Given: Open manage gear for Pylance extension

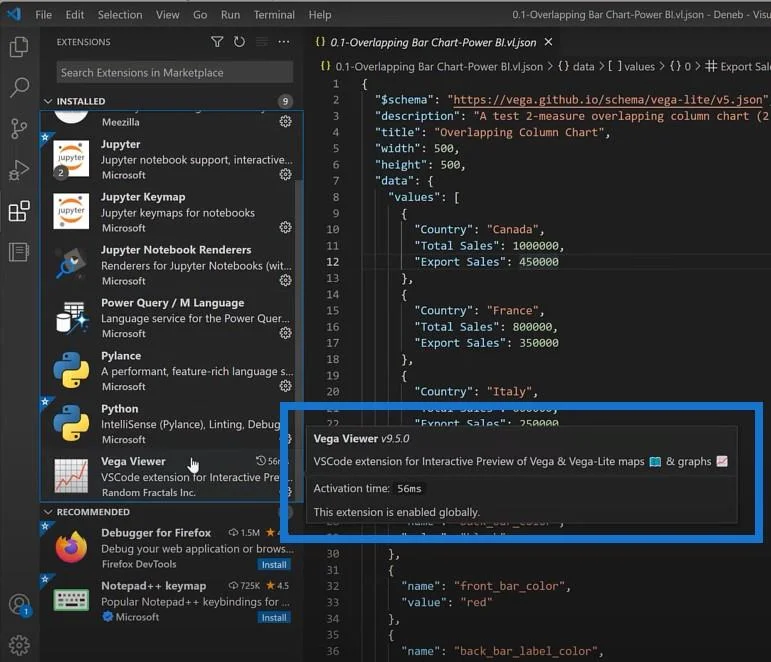Looking at the screenshot, I should click(285, 386).
